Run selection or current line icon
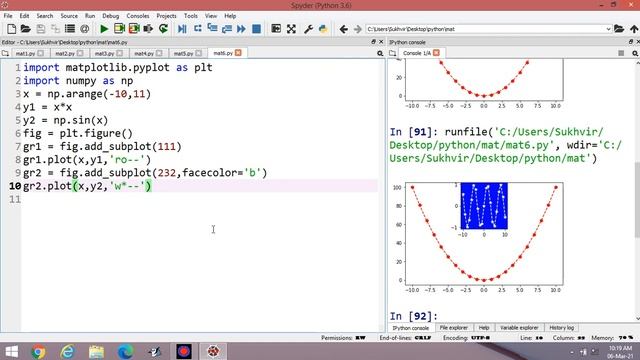This screenshot has width=640, height=360. [x=149, y=29]
